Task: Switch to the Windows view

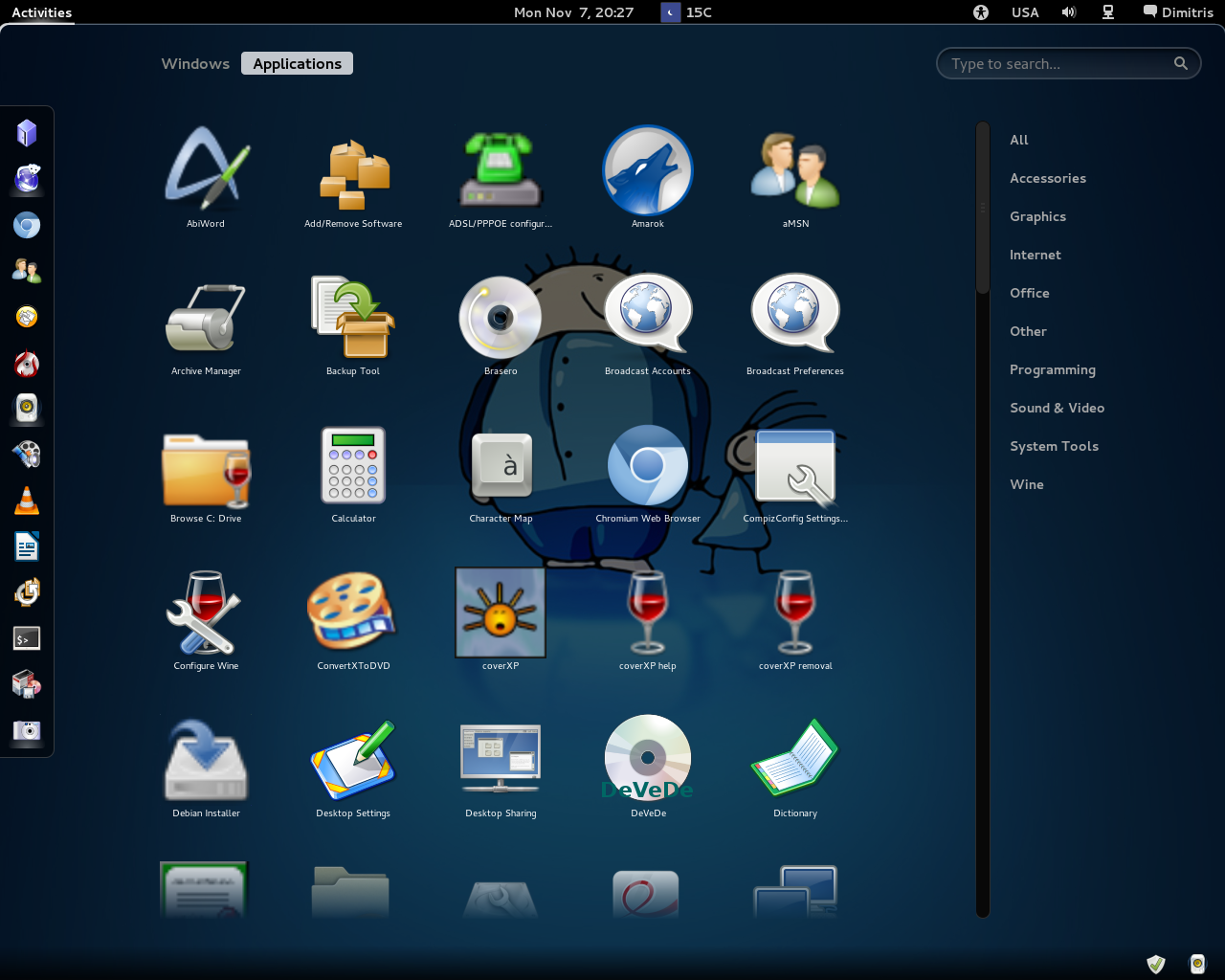Action: (195, 64)
